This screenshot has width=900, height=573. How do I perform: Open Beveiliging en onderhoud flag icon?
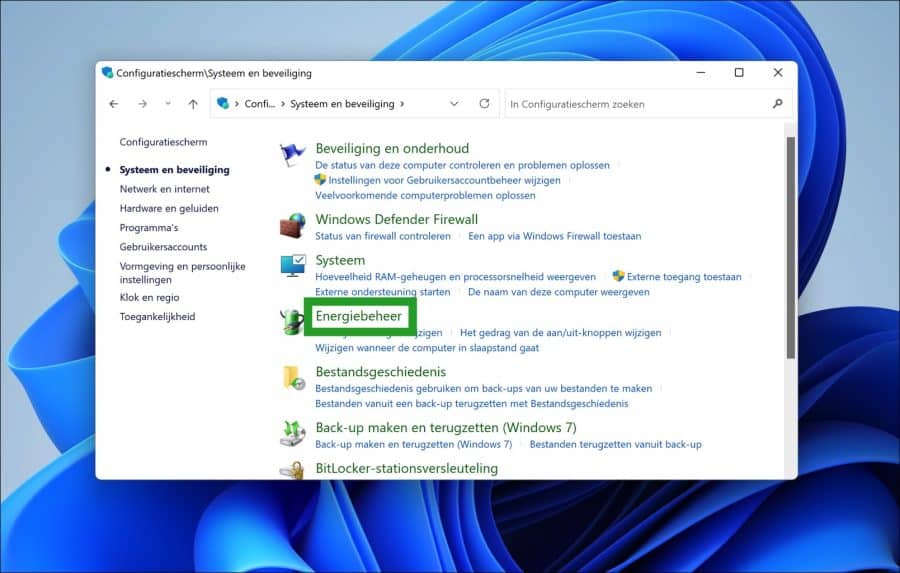point(292,155)
